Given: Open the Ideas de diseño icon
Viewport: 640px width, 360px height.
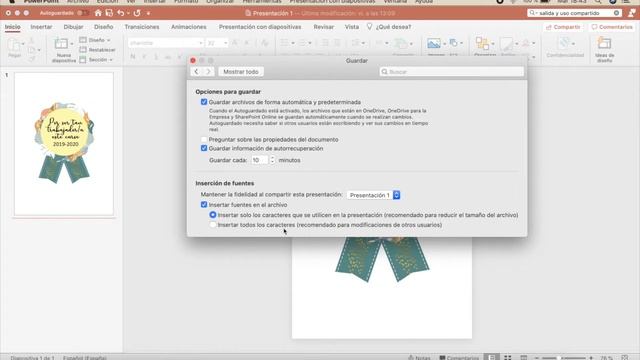Looking at the screenshot, I should coord(604,43).
